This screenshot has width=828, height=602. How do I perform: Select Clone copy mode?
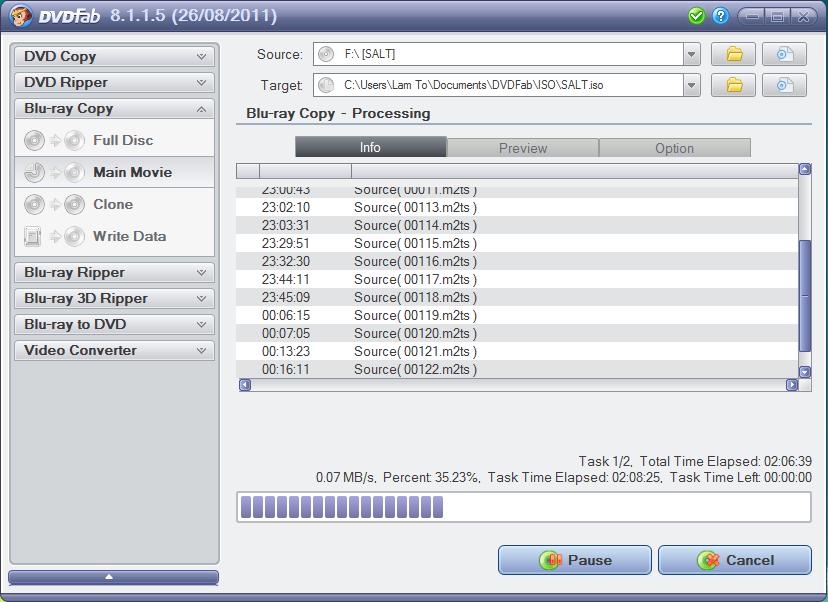coord(114,204)
